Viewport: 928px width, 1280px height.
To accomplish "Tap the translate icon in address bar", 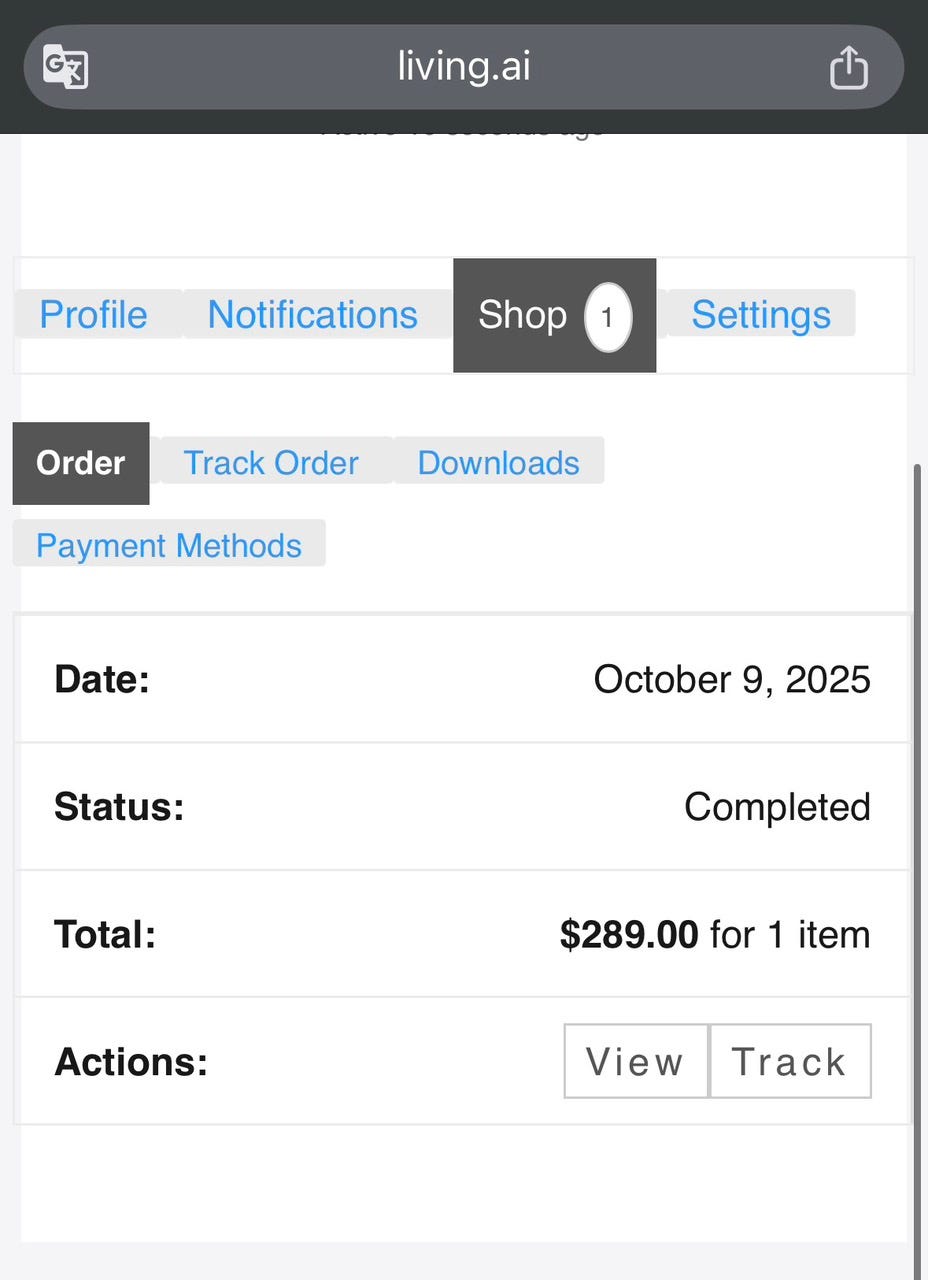I will (x=66, y=68).
